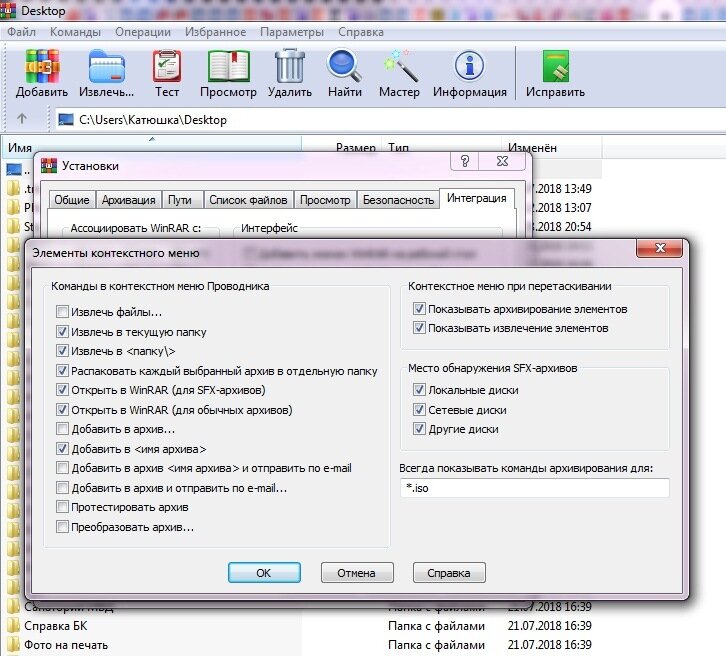Toggle Добавить в <имя архива> checkbox
This screenshot has height=656, width=726.
click(62, 448)
